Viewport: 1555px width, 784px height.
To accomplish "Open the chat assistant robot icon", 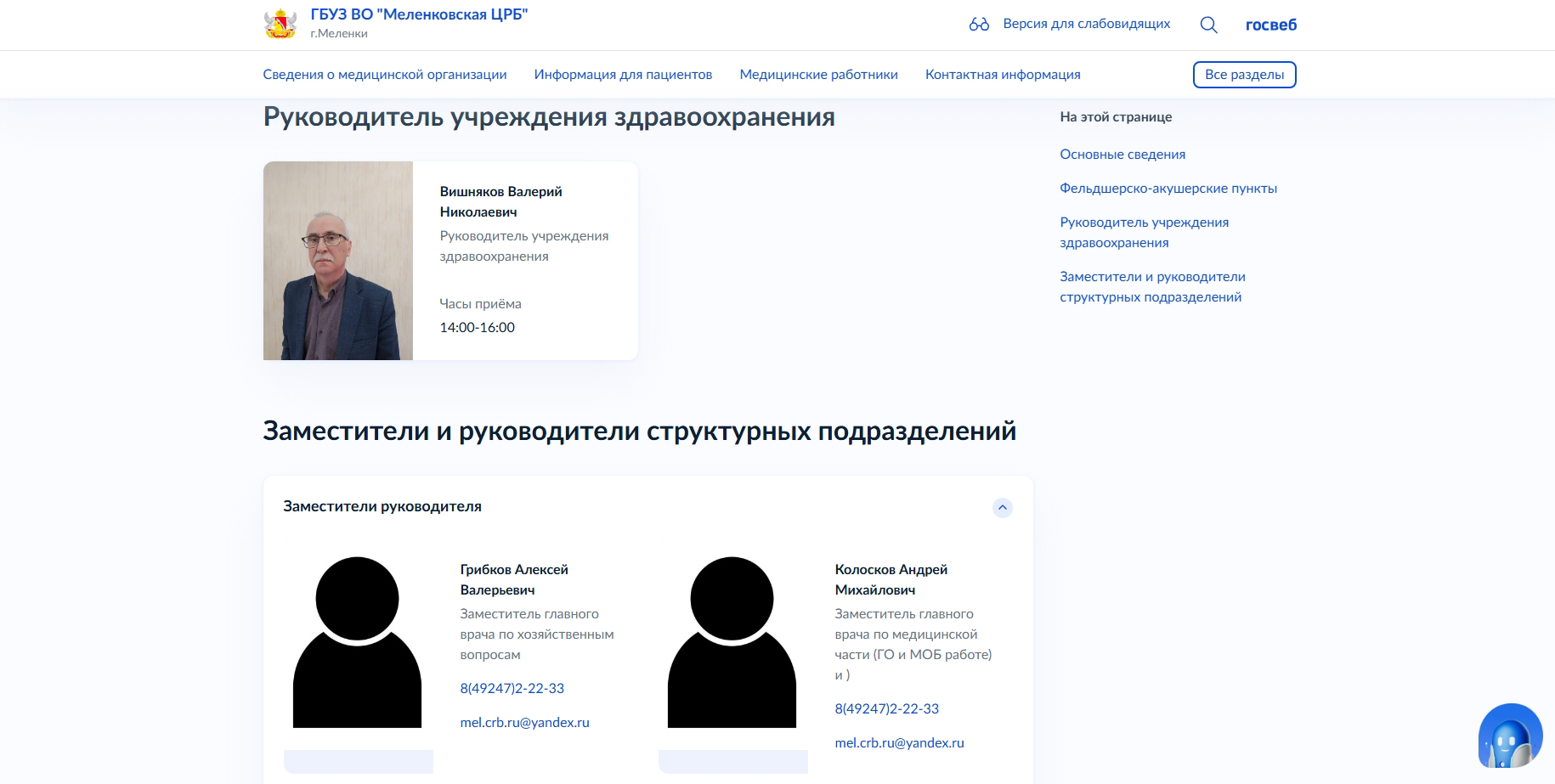I will tap(1510, 736).
